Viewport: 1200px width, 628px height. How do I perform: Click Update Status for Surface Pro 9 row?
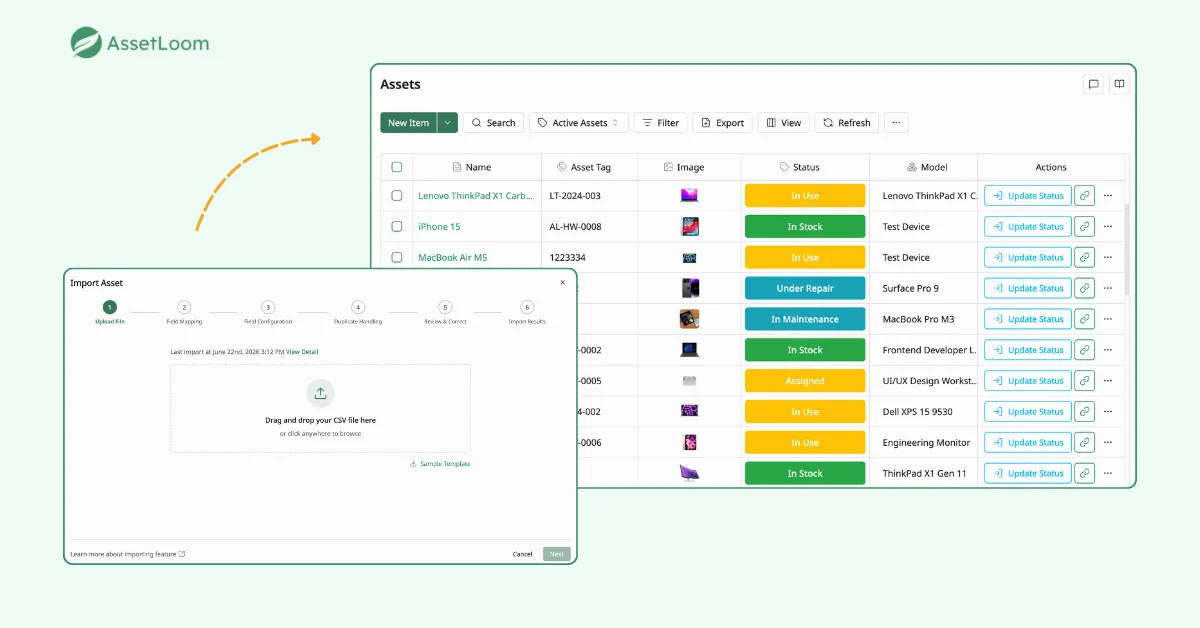pos(1028,288)
